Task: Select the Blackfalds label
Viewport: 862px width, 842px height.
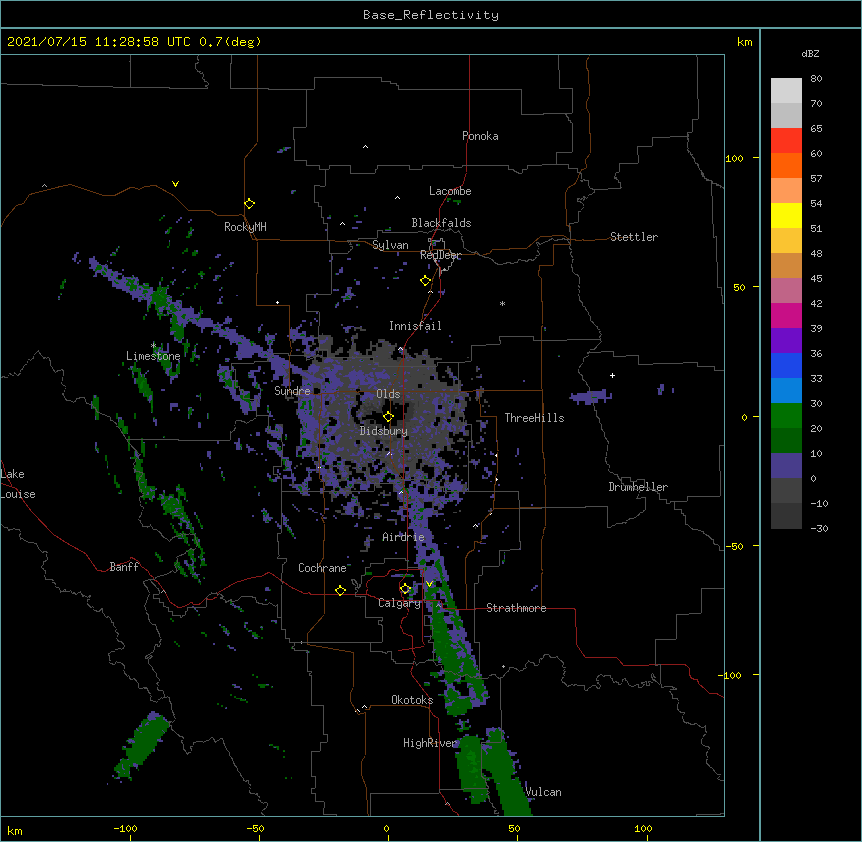Action: coord(441,223)
